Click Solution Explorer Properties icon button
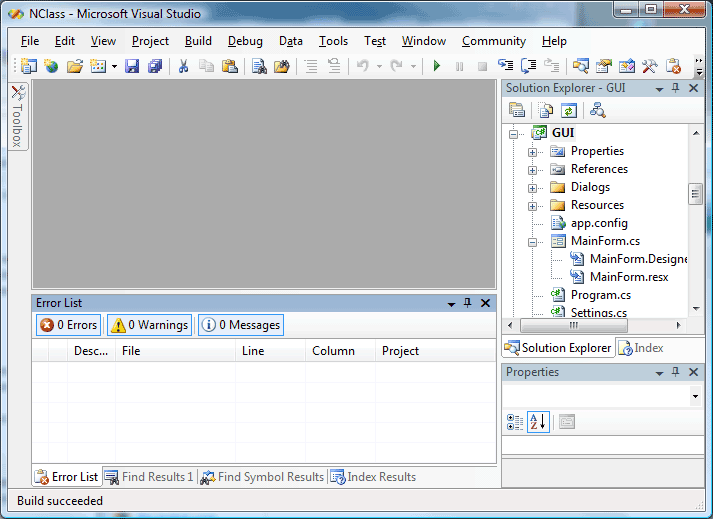The image size is (713, 519). coord(517,110)
